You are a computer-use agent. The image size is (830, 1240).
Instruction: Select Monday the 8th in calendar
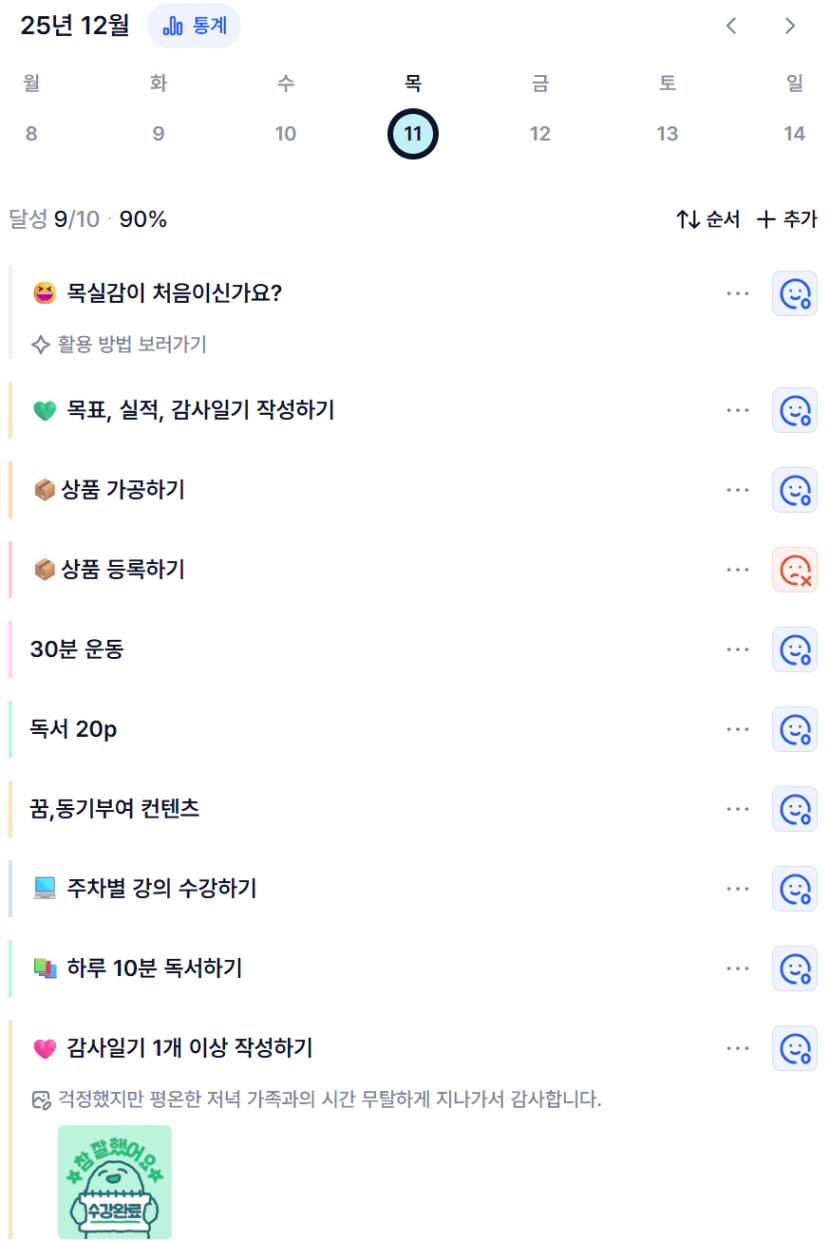tap(31, 134)
